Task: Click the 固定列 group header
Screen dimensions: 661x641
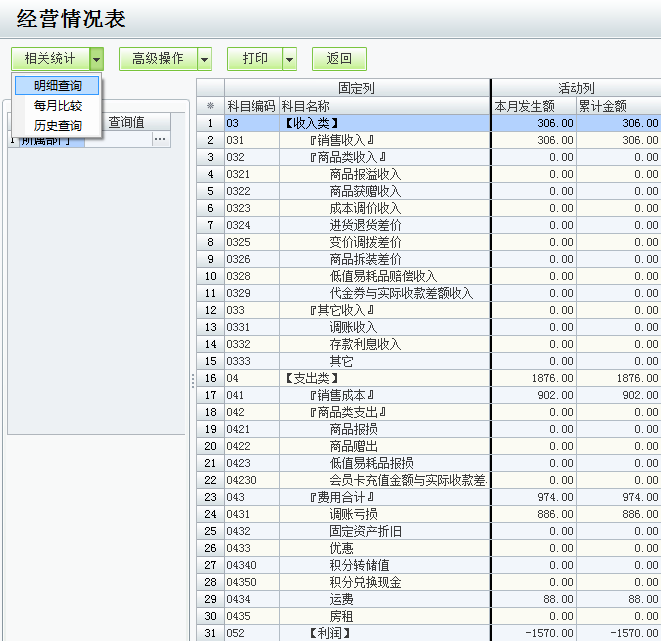Action: [x=357, y=88]
